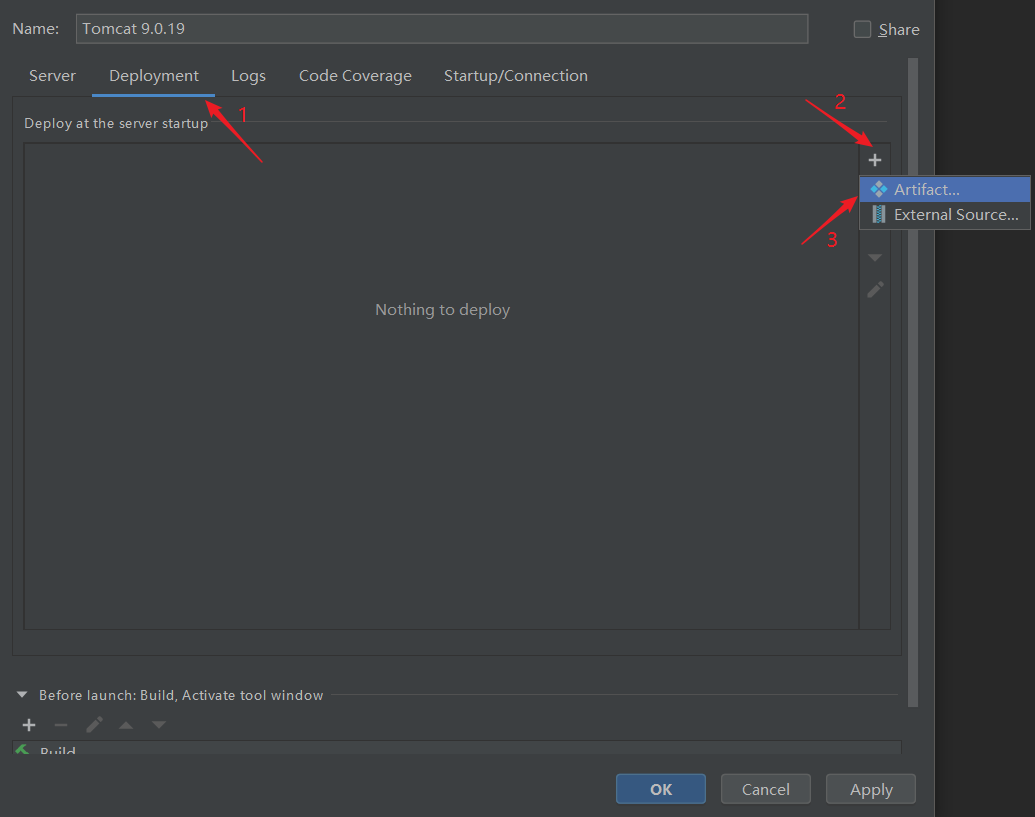The width and height of the screenshot is (1035, 817).
Task: Open the Logs tab
Action: pyautogui.click(x=248, y=76)
